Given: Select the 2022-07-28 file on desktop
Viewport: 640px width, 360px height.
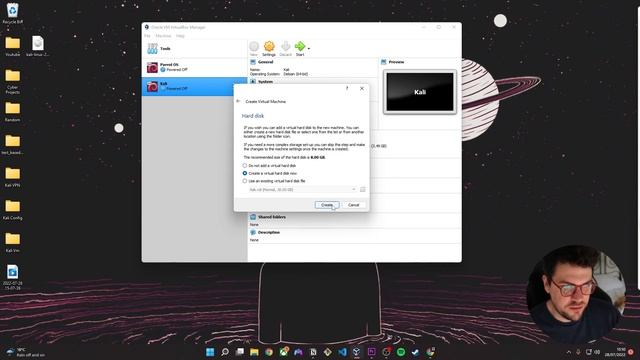Looking at the screenshot, I should (13, 277).
